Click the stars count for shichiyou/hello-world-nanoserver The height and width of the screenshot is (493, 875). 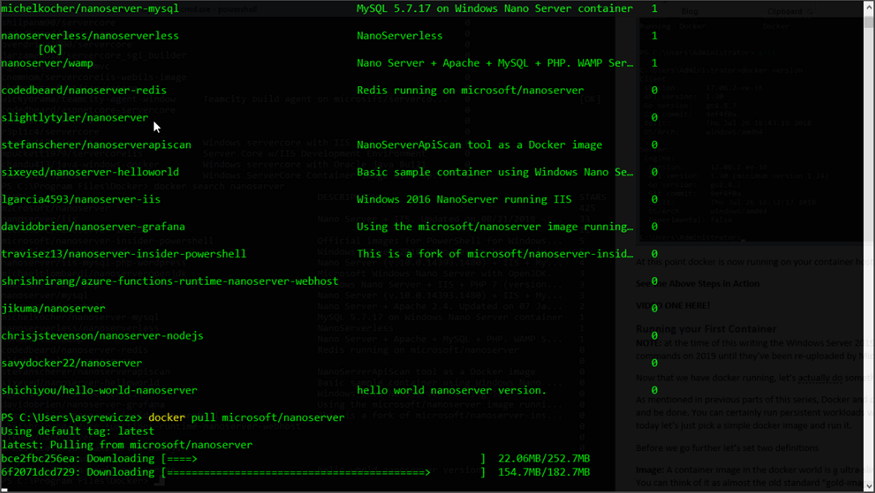pos(654,390)
